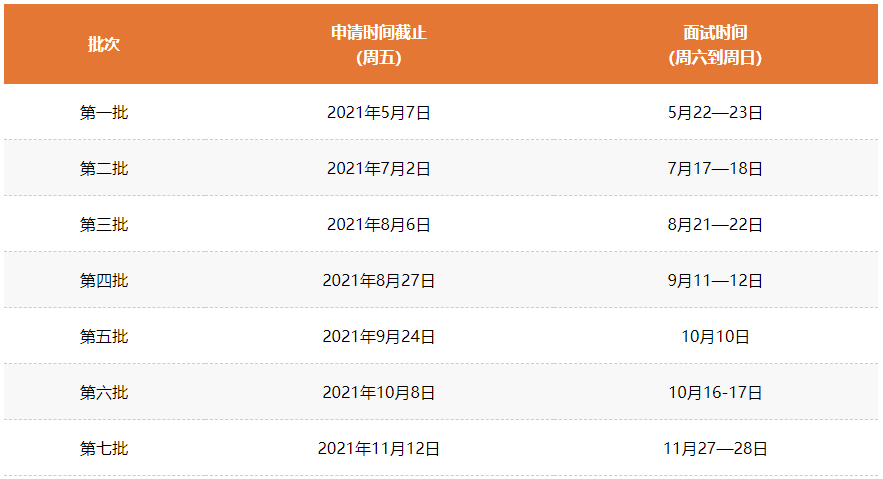Click the deadline 2021年8月27日

[378, 281]
